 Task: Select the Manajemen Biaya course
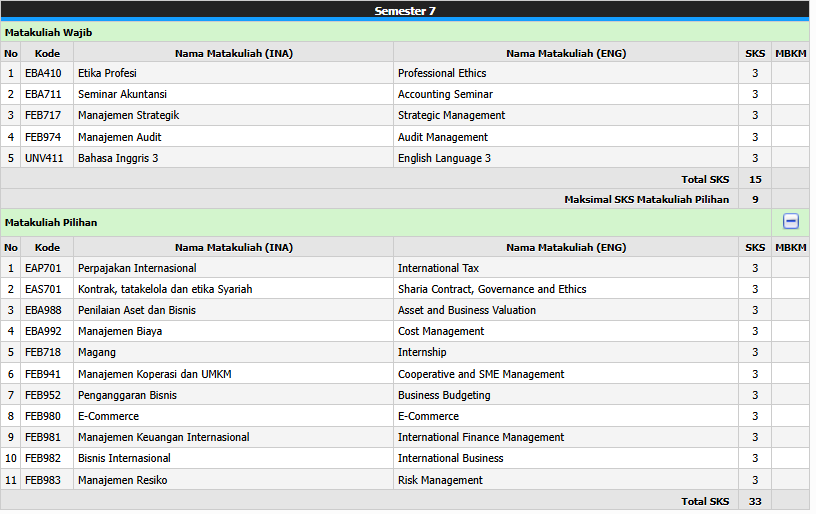tap(120, 331)
